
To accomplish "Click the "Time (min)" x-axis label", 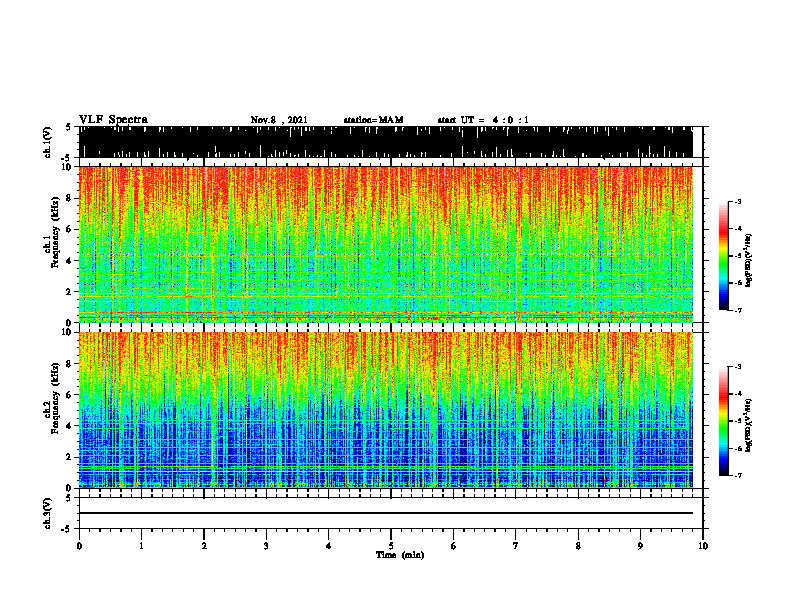I will click(400, 555).
